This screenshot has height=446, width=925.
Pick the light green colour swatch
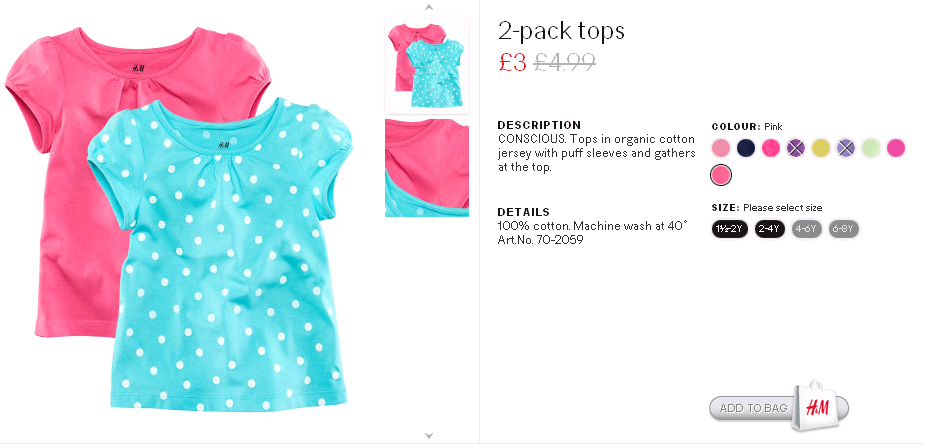coord(871,147)
